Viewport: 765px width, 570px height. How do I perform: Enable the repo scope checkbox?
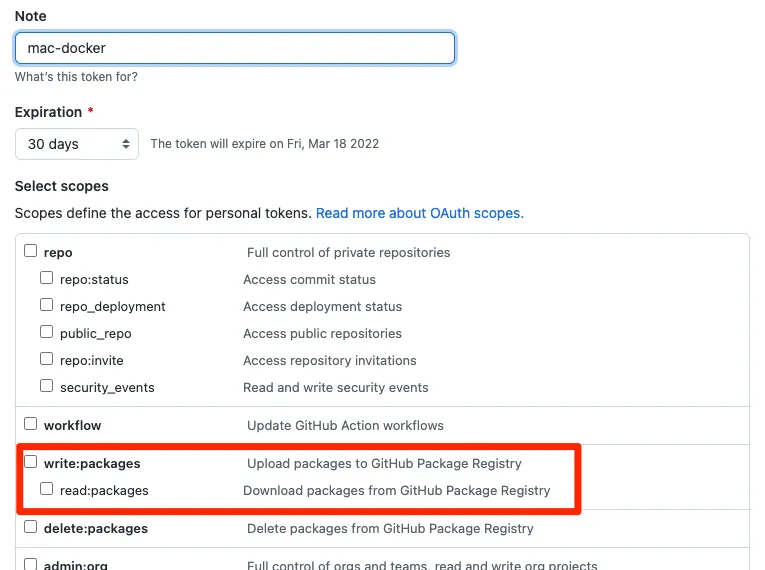[x=31, y=252]
